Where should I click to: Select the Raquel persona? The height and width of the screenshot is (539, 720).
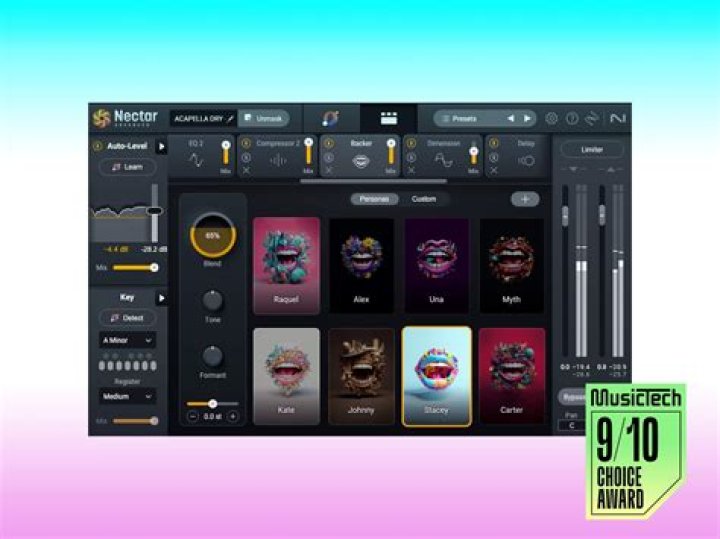[x=286, y=266]
